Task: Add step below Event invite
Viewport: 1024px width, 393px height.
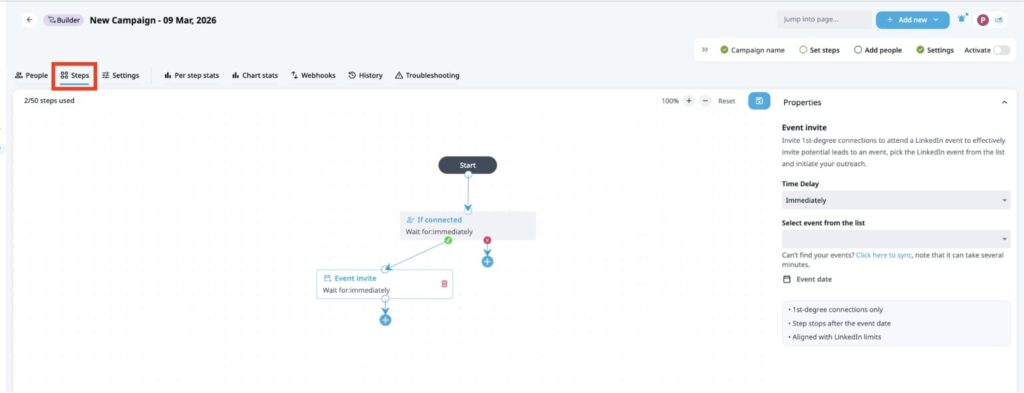Action: (385, 320)
